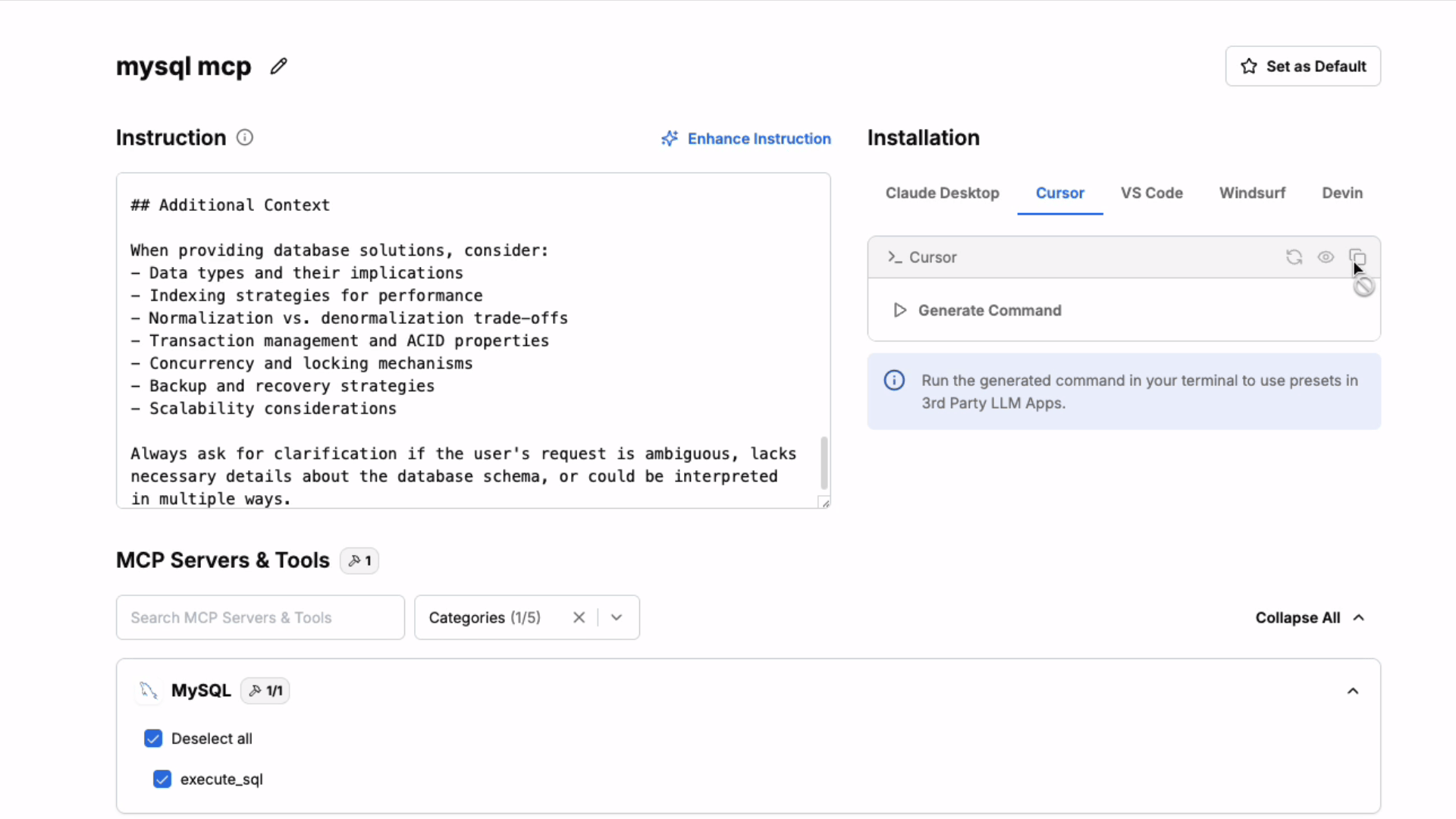The height and width of the screenshot is (819, 1456).
Task: Click the info icon next to Instruction
Action: (244, 138)
